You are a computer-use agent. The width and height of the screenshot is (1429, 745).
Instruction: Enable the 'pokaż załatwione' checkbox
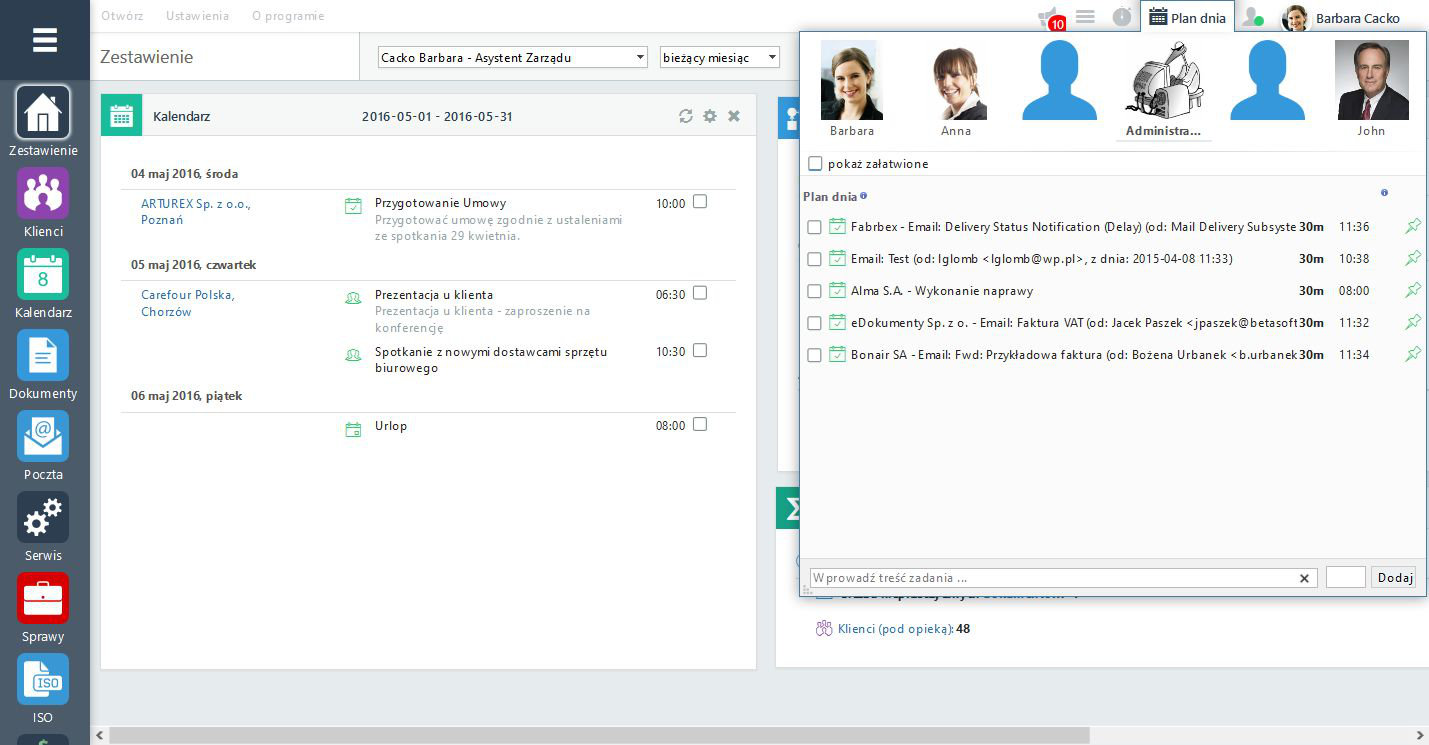(815, 164)
